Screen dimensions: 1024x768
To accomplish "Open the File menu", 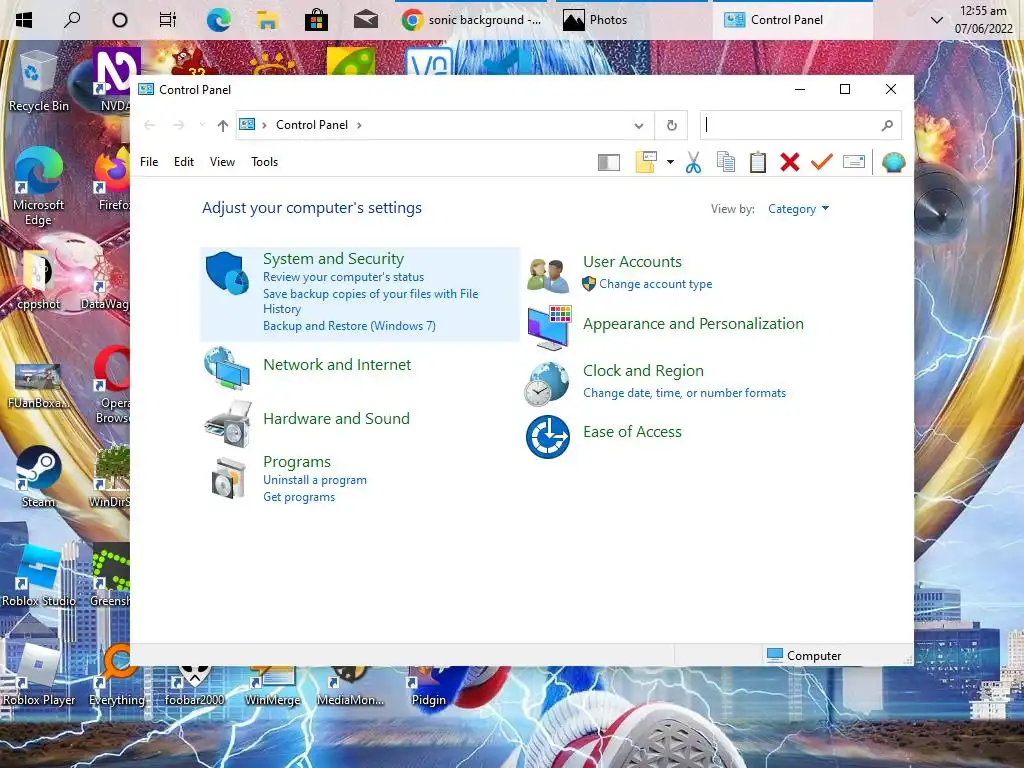I will 149,162.
